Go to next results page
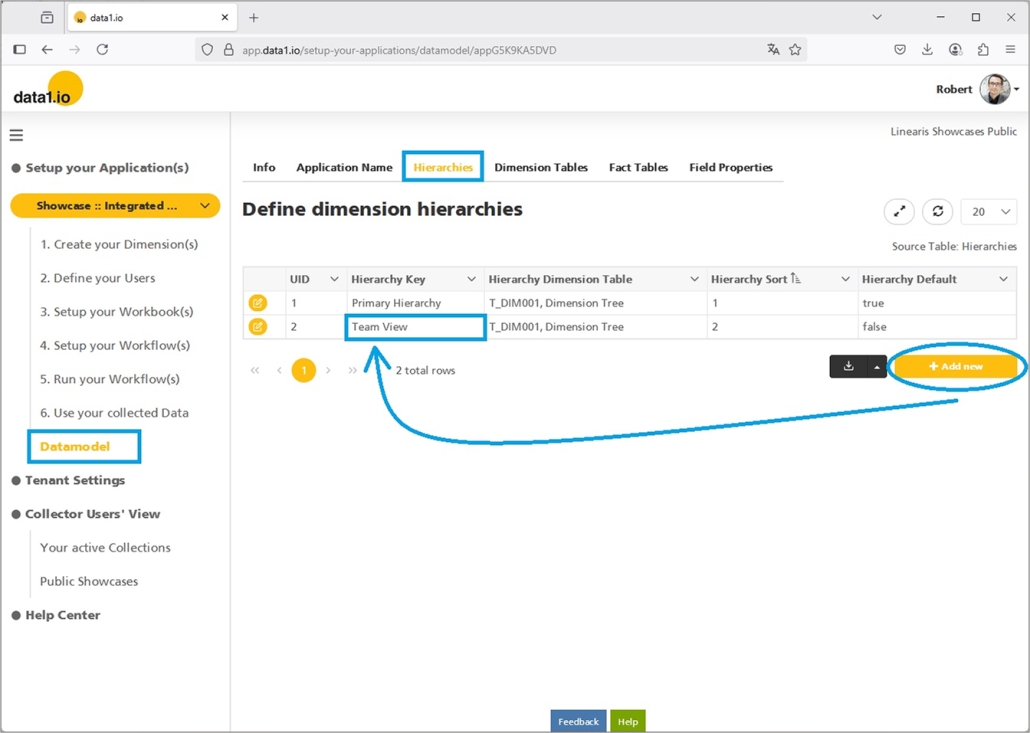Image resolution: width=1030 pixels, height=733 pixels. [328, 370]
